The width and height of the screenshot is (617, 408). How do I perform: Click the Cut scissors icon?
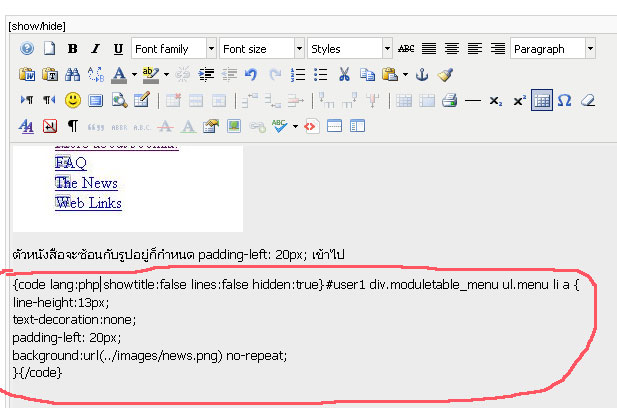[344, 74]
